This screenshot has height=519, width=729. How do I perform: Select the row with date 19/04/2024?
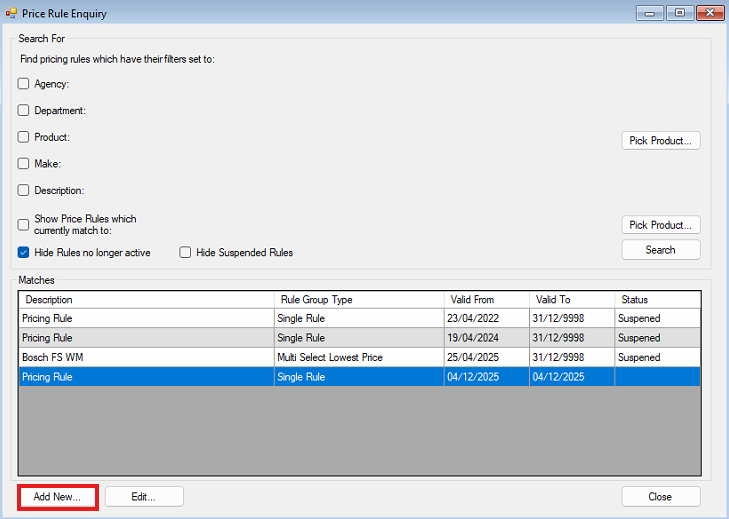pyautogui.click(x=359, y=338)
